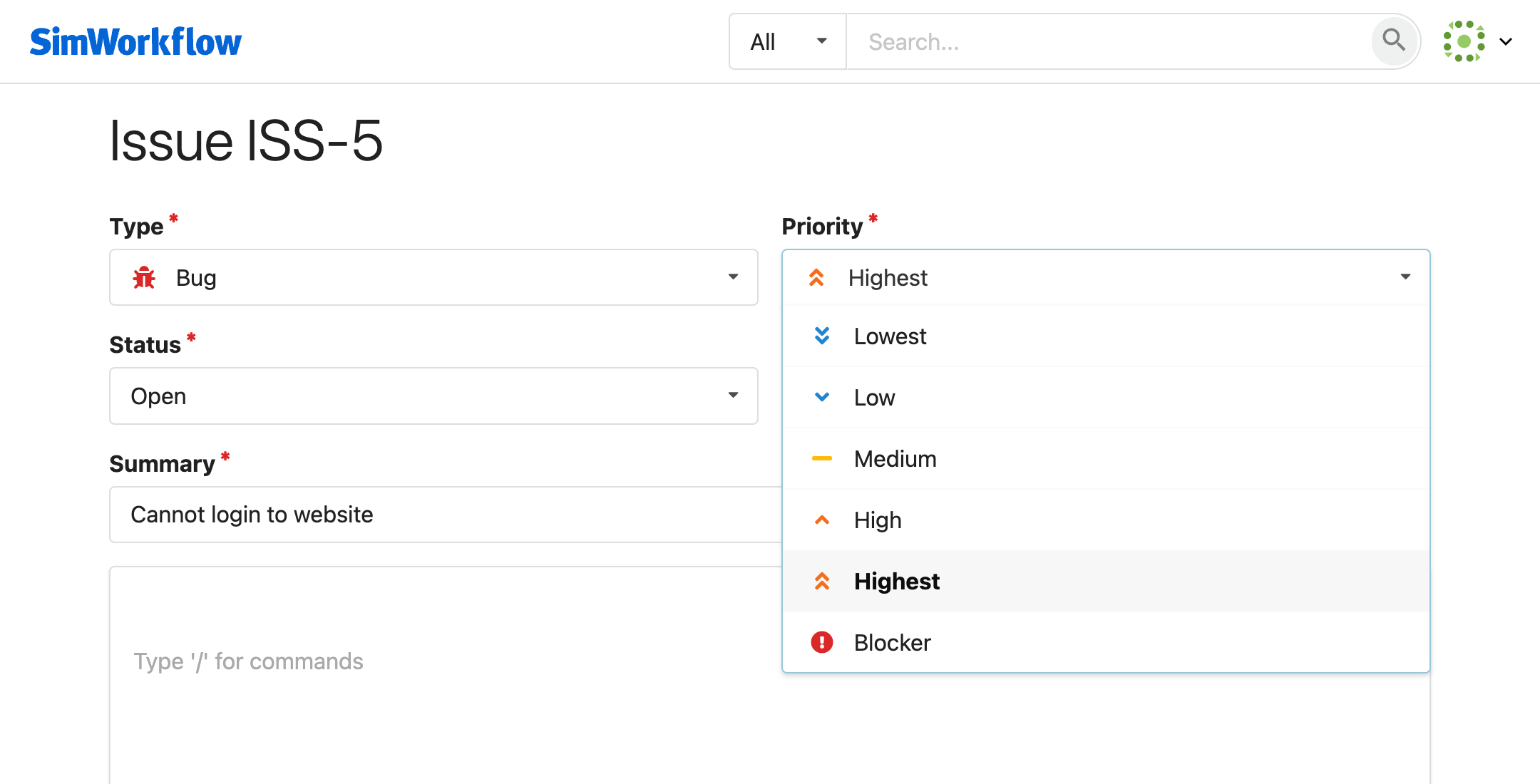Image resolution: width=1540 pixels, height=784 pixels.
Task: Click the Type dropdown caret arrow
Action: [733, 277]
